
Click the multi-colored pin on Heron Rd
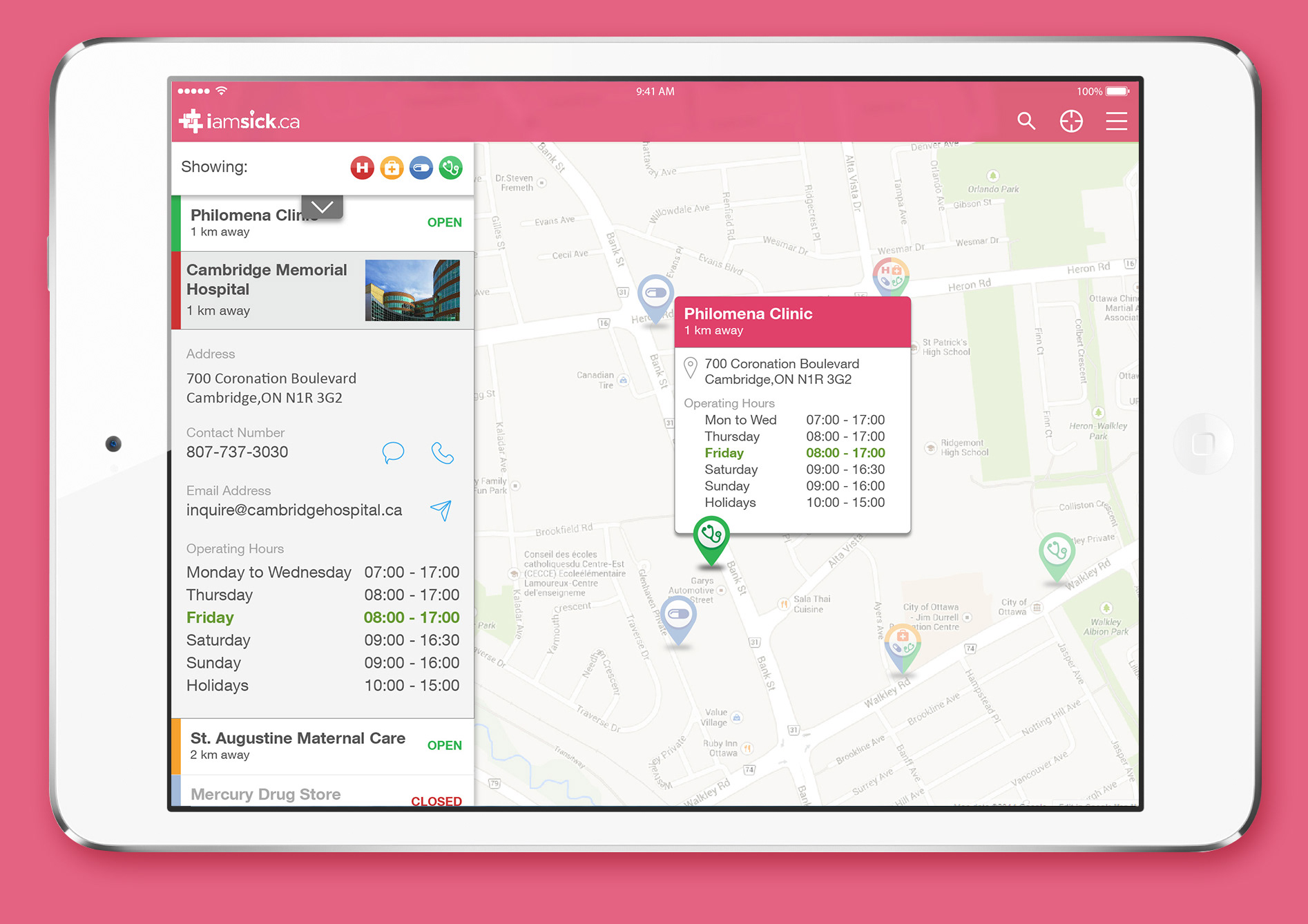click(x=891, y=277)
